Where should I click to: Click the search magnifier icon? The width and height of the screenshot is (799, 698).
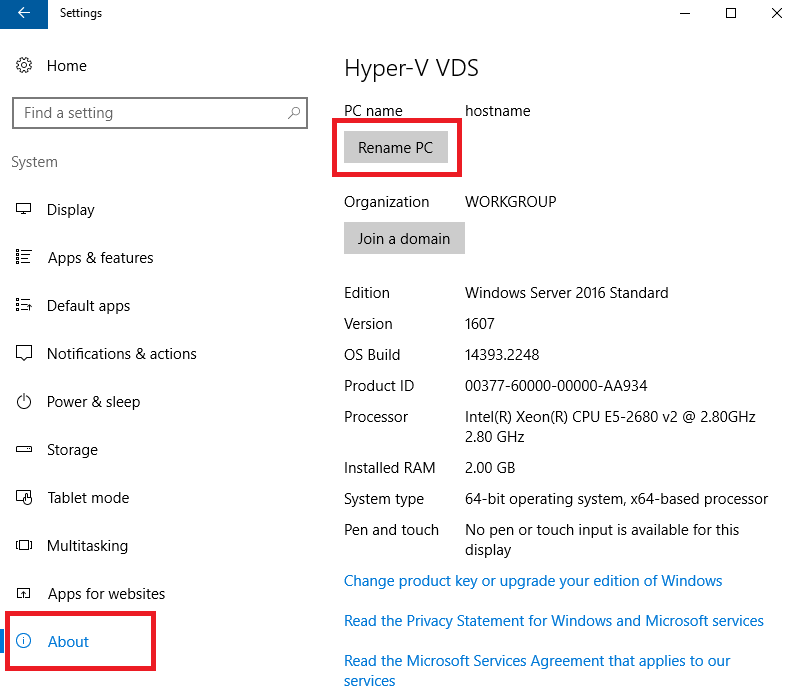(294, 113)
